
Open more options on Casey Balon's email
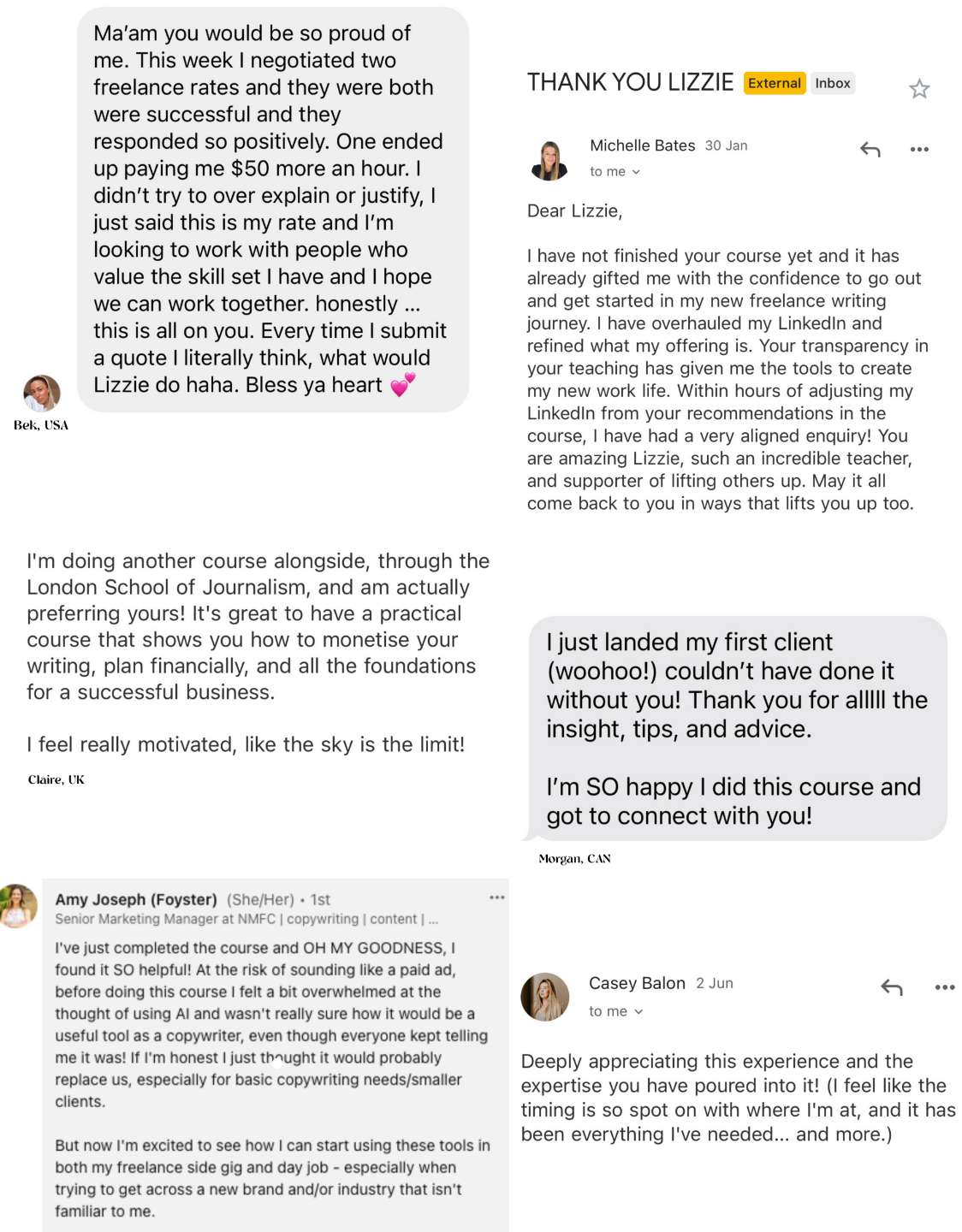point(944,987)
